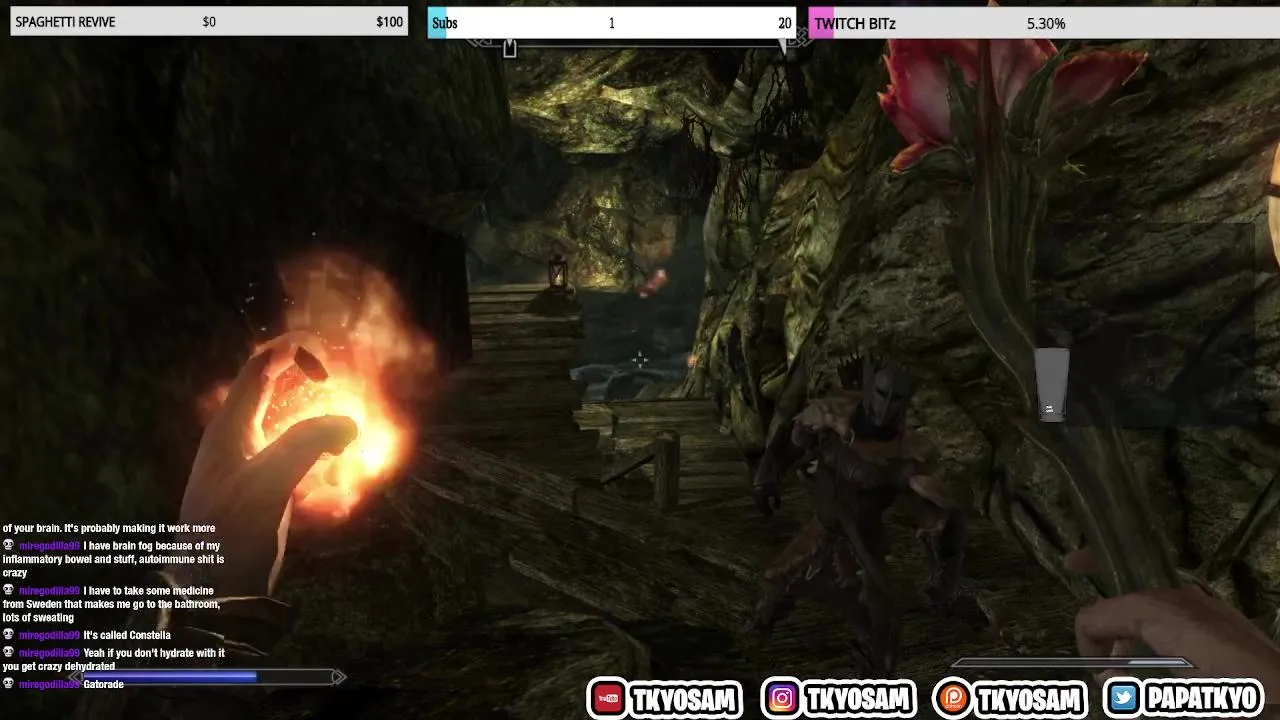Click the chat line 'of your brain. It's probably making it work more'

(x=109, y=528)
